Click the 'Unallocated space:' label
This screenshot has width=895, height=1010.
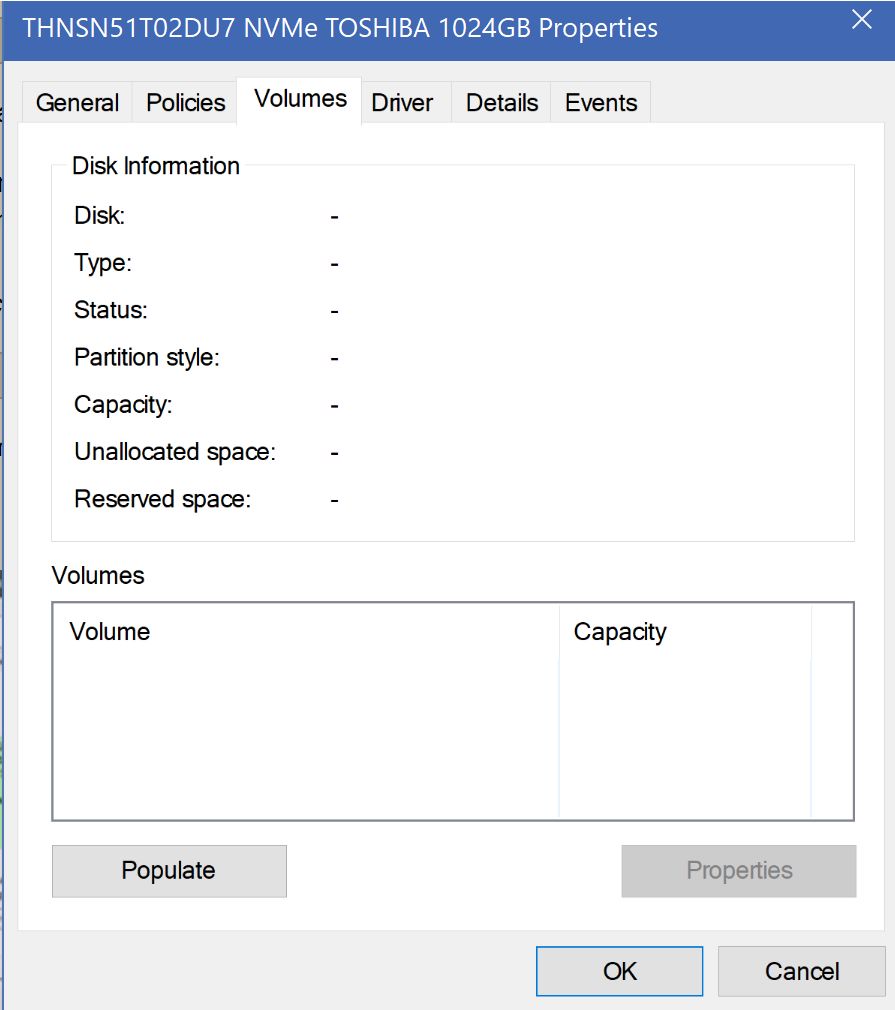(175, 452)
